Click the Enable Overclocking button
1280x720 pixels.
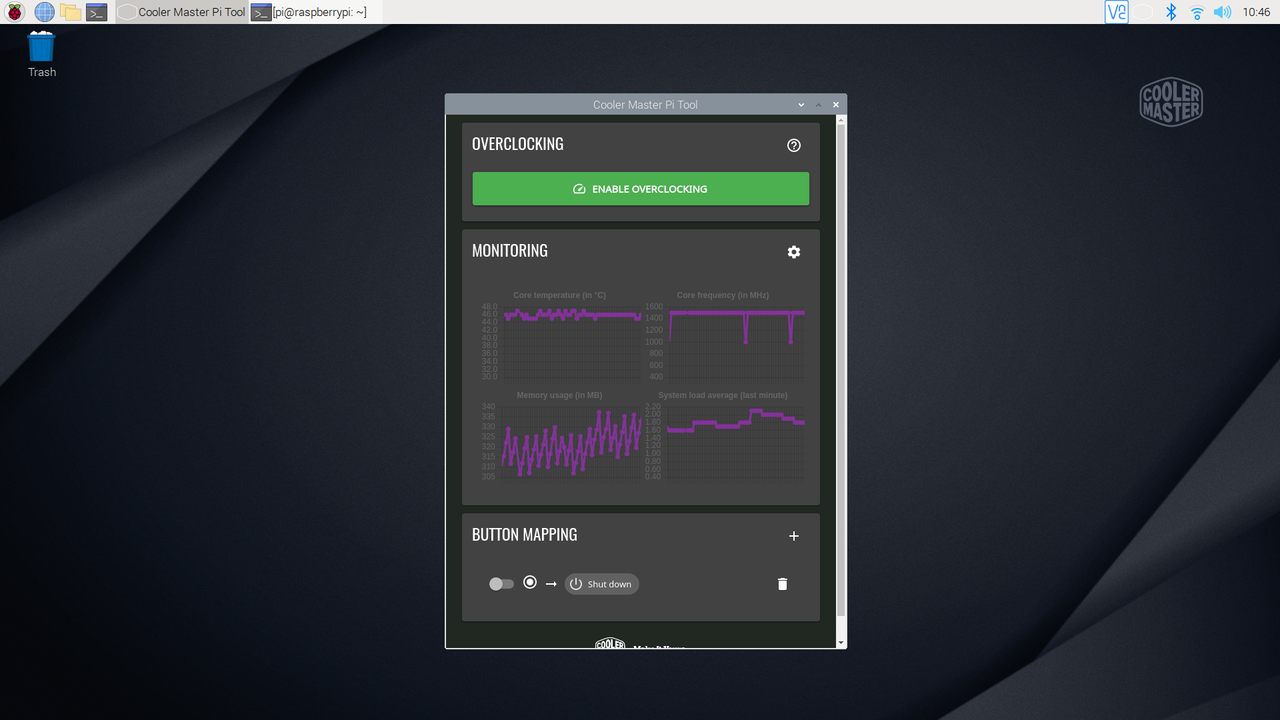click(641, 189)
